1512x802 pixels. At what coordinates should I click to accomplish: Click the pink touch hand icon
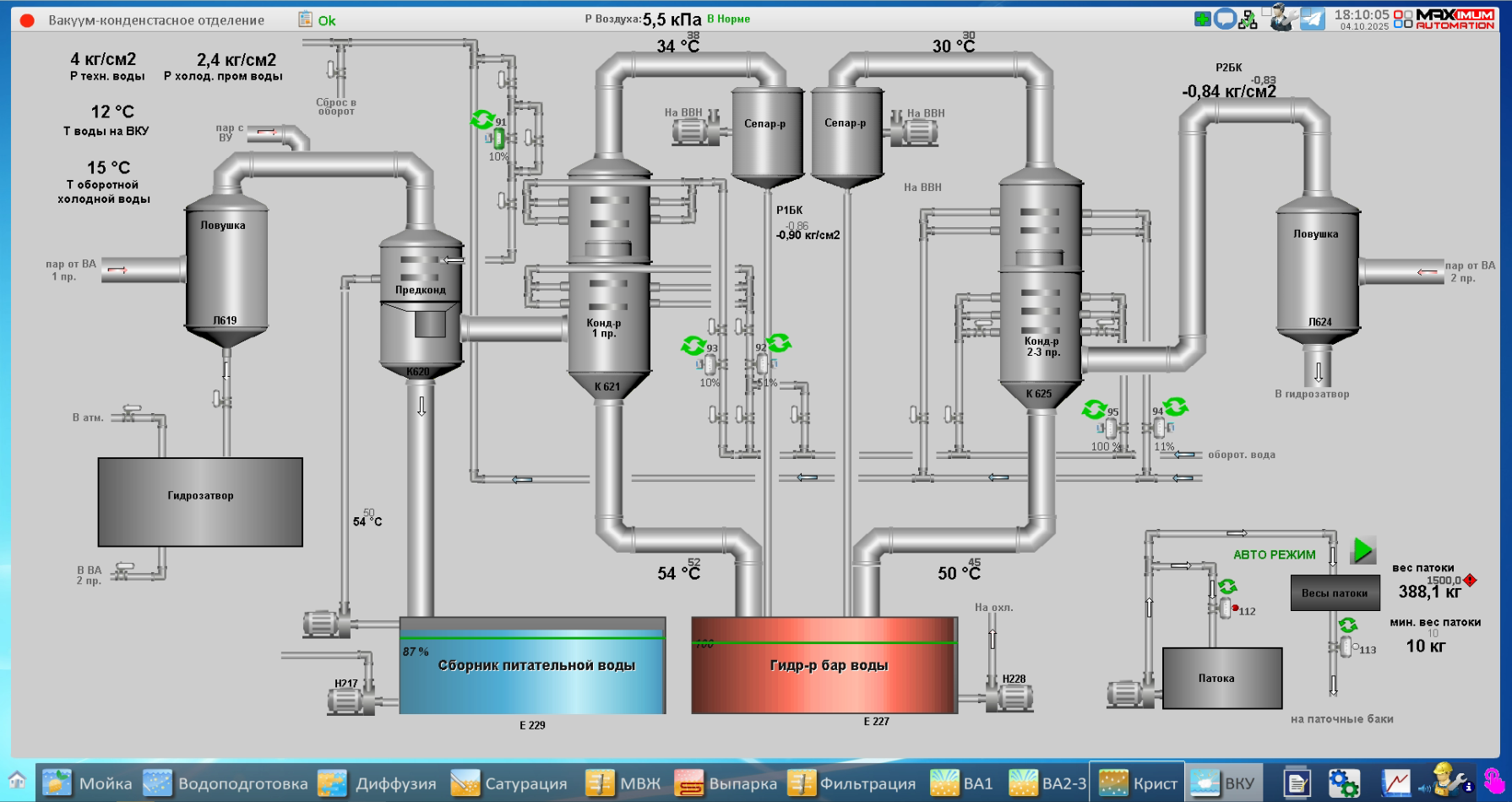1493,781
